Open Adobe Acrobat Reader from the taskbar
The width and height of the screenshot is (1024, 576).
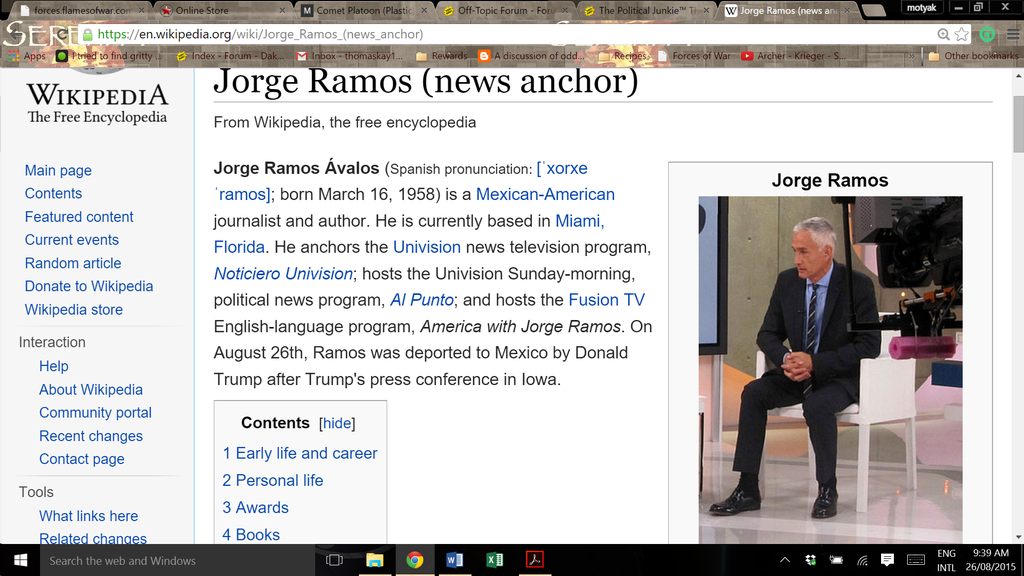[x=535, y=560]
